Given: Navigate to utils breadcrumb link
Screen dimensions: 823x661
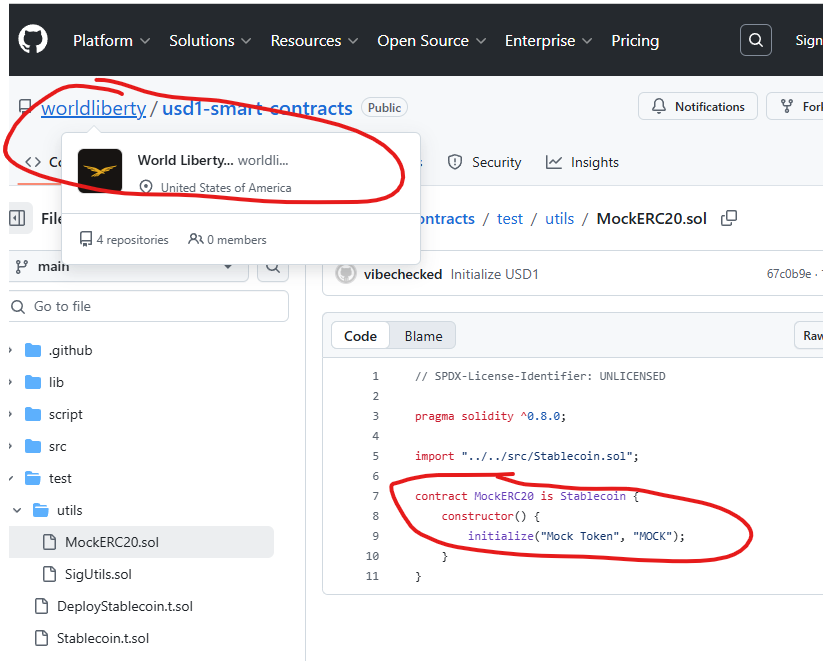Looking at the screenshot, I should point(560,218).
